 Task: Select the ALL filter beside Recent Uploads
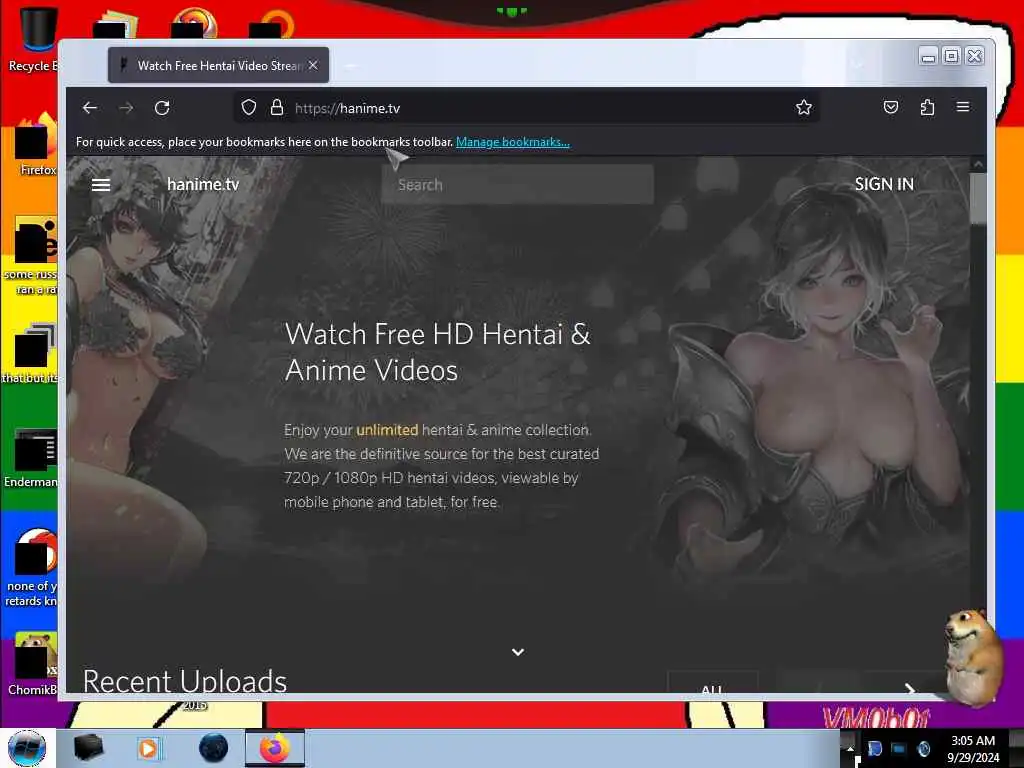pyautogui.click(x=712, y=683)
